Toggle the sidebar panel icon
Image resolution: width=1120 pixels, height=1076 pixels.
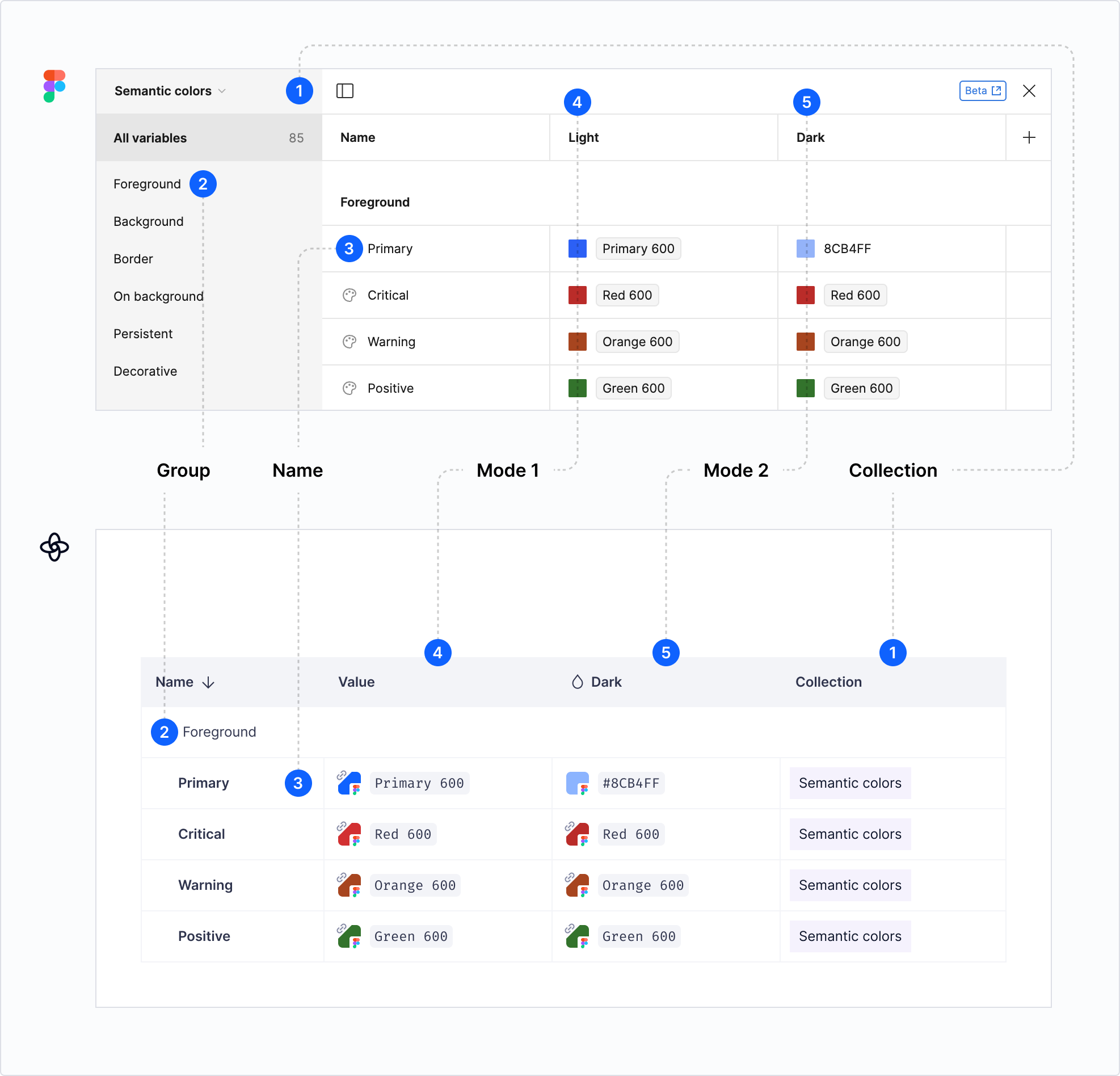click(x=344, y=91)
